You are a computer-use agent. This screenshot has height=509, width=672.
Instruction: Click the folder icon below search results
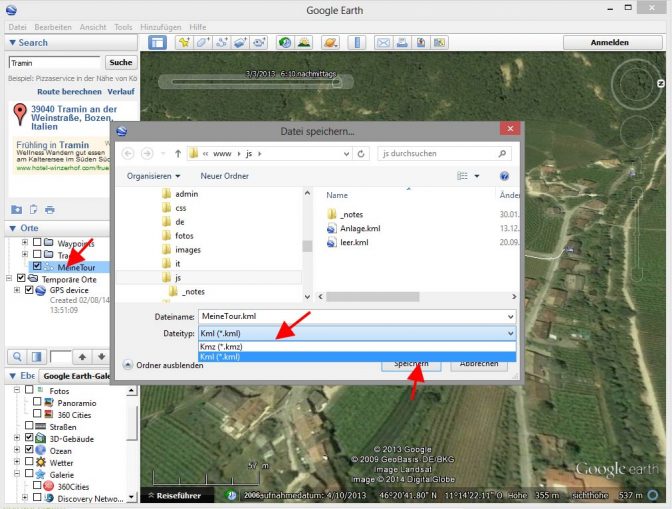click(17, 210)
